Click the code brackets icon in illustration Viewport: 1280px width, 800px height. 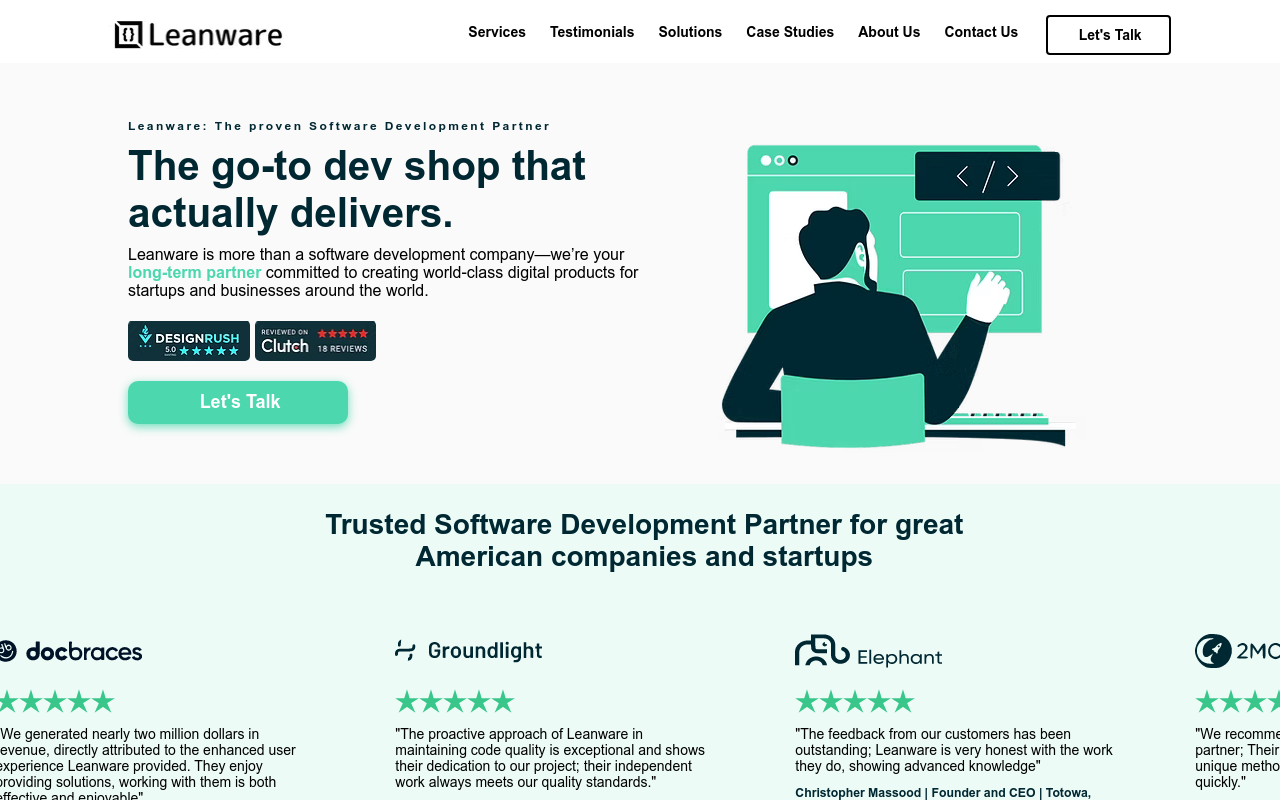[x=987, y=176]
